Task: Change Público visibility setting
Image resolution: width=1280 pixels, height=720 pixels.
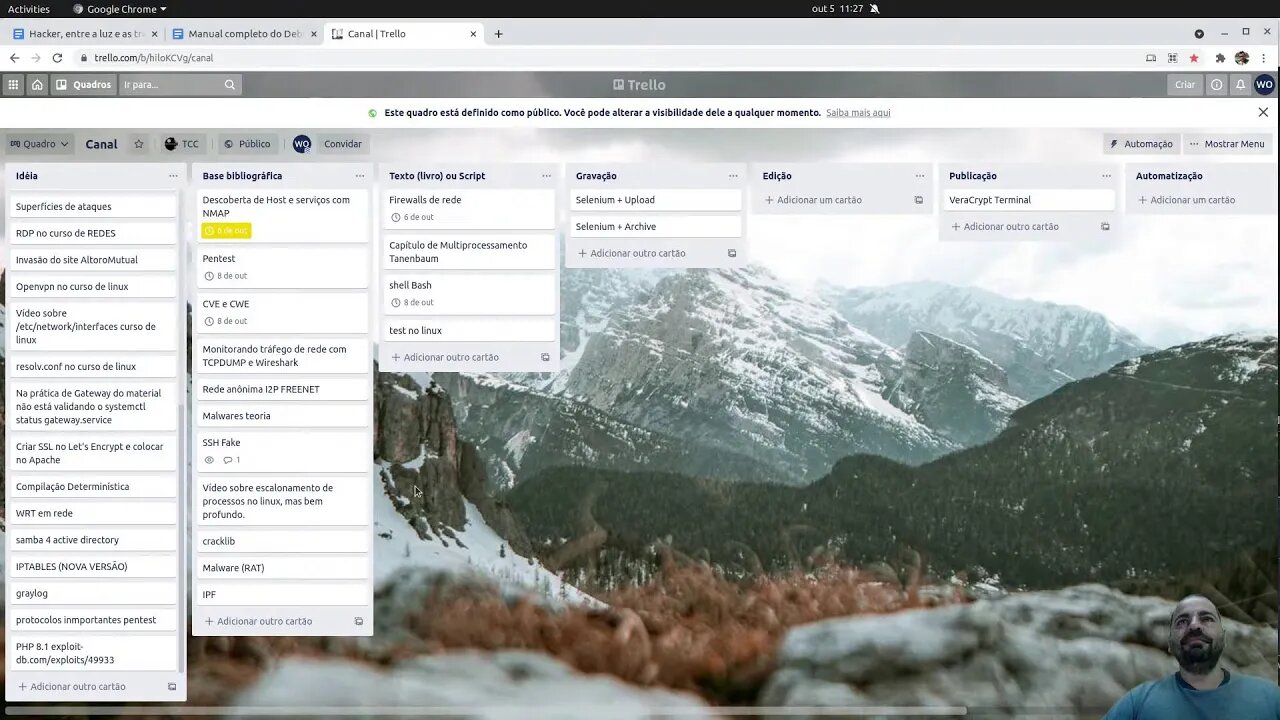Action: click(x=247, y=144)
